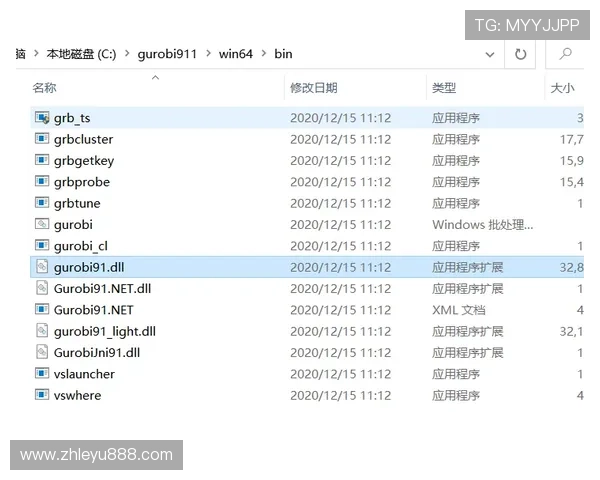Click the search magnifier icon
This screenshot has height=480, width=600.
point(565,54)
